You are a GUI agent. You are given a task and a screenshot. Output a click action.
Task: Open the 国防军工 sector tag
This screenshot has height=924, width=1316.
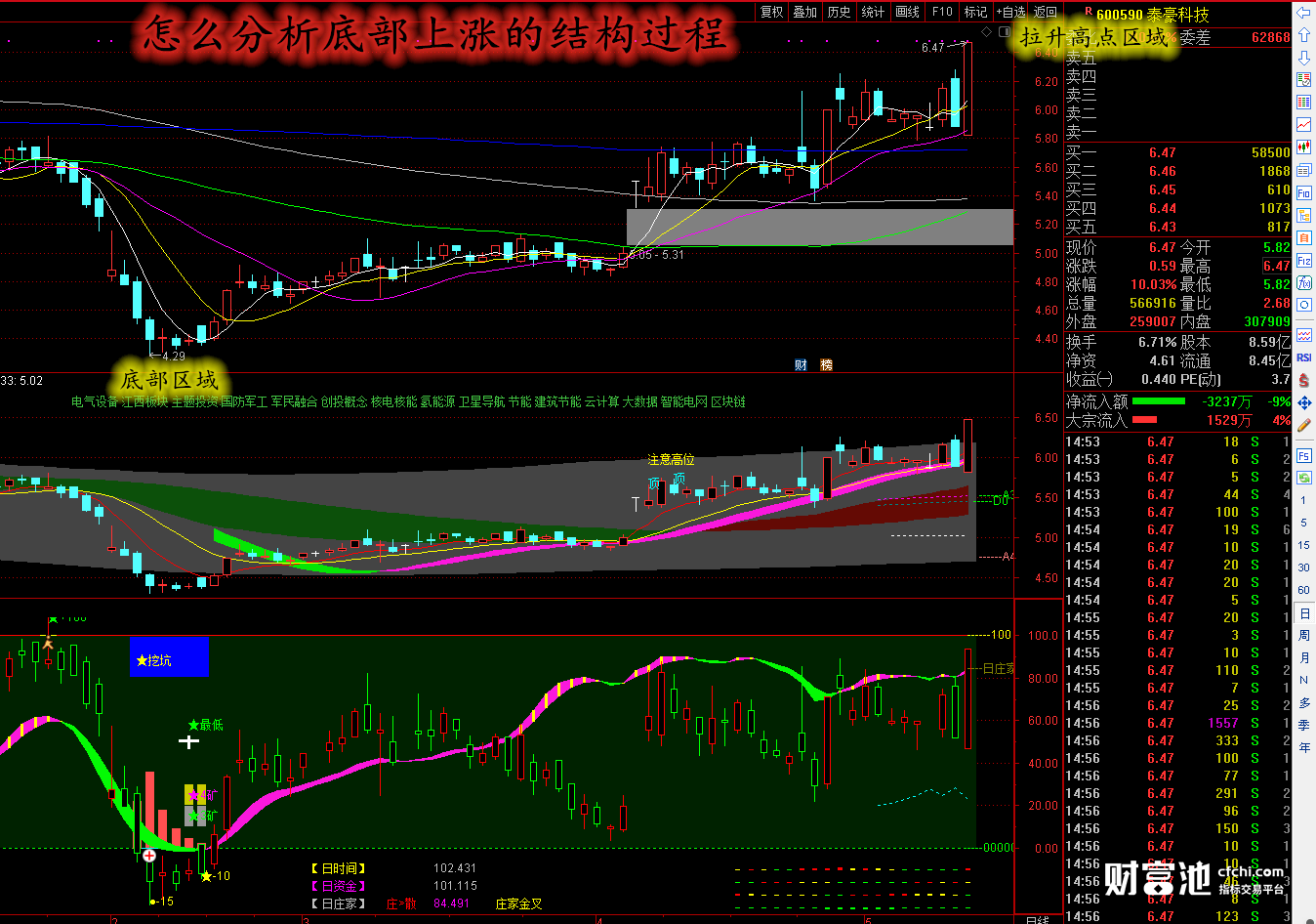244,402
